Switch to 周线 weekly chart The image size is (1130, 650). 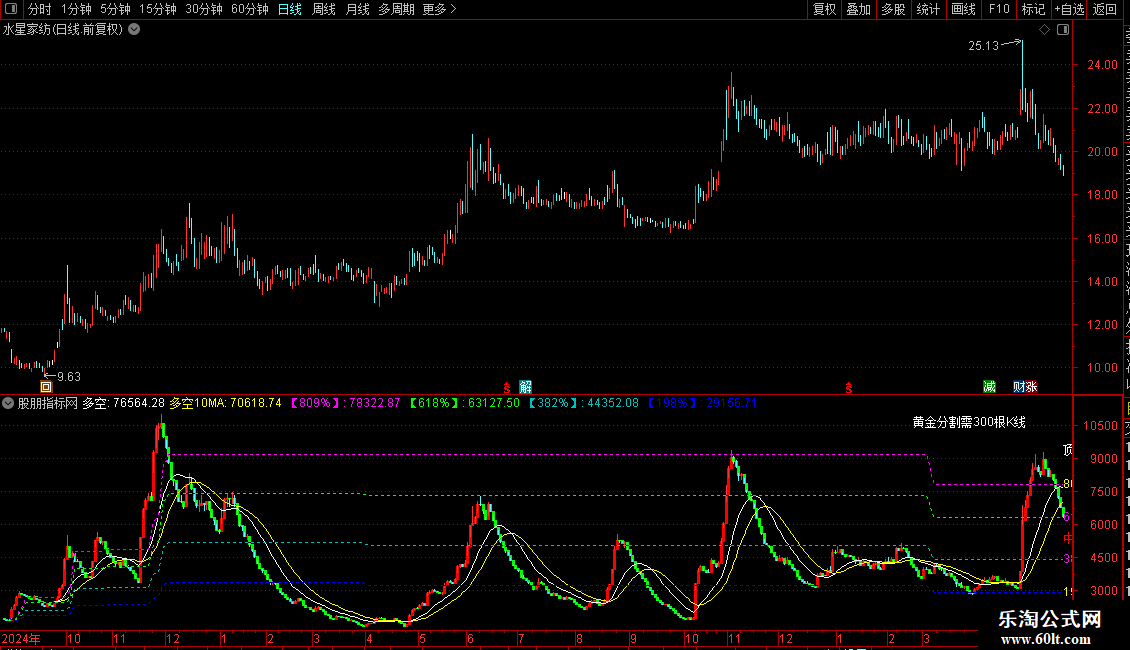coord(324,9)
